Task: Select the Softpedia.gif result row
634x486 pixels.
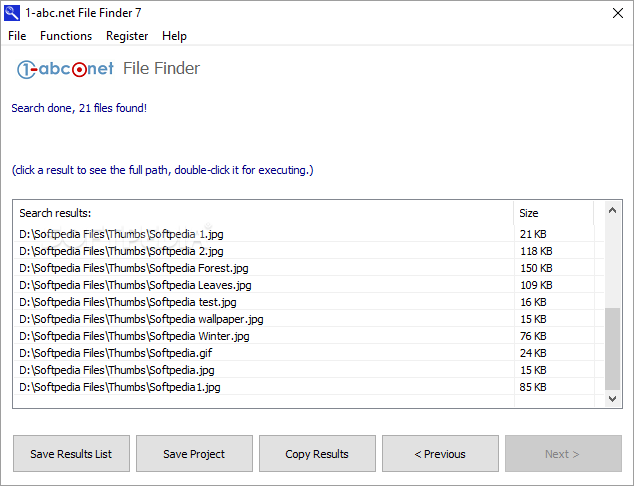Action: pos(309,353)
